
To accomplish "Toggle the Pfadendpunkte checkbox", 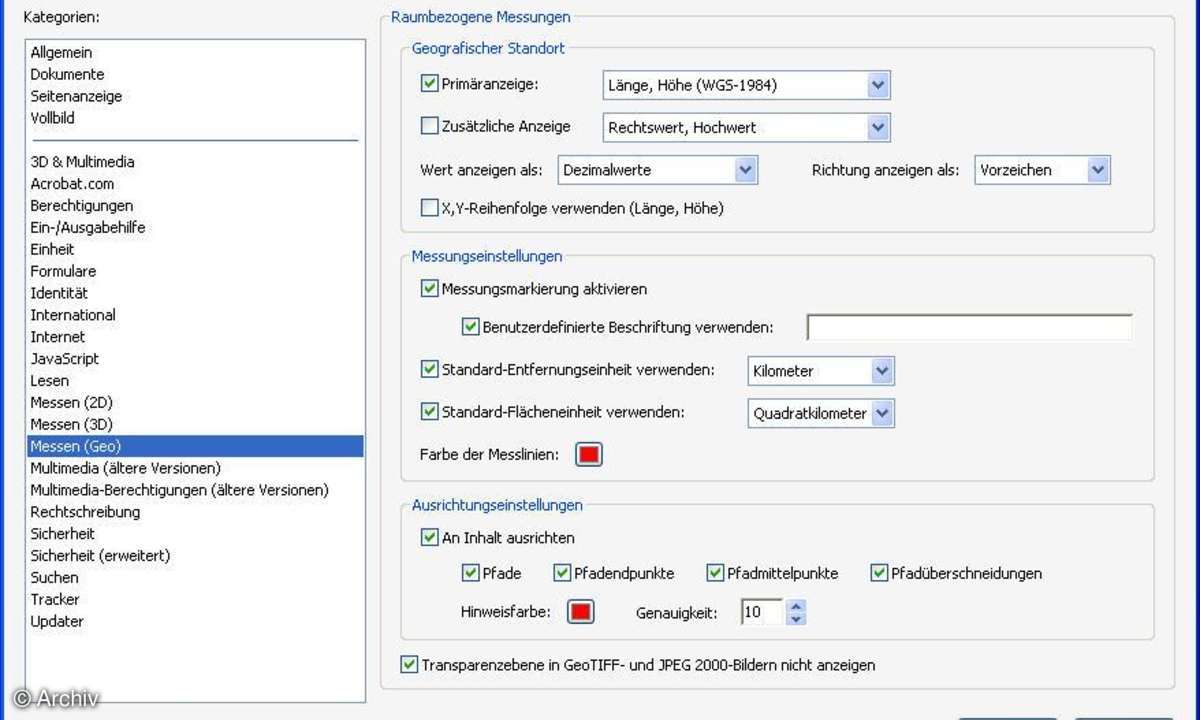I will (563, 573).
